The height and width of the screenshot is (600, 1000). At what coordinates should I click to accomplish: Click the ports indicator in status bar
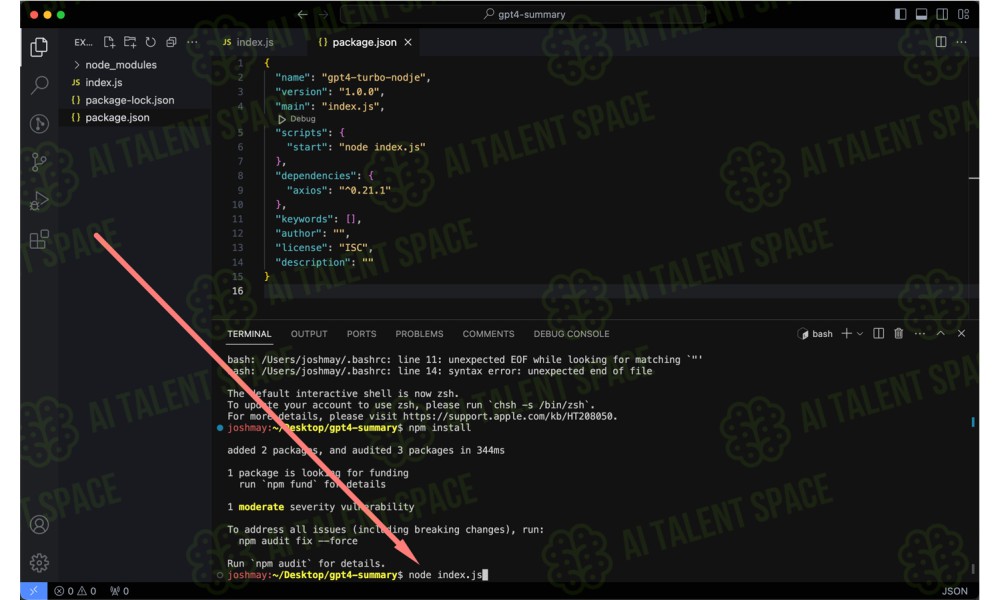(x=119, y=591)
